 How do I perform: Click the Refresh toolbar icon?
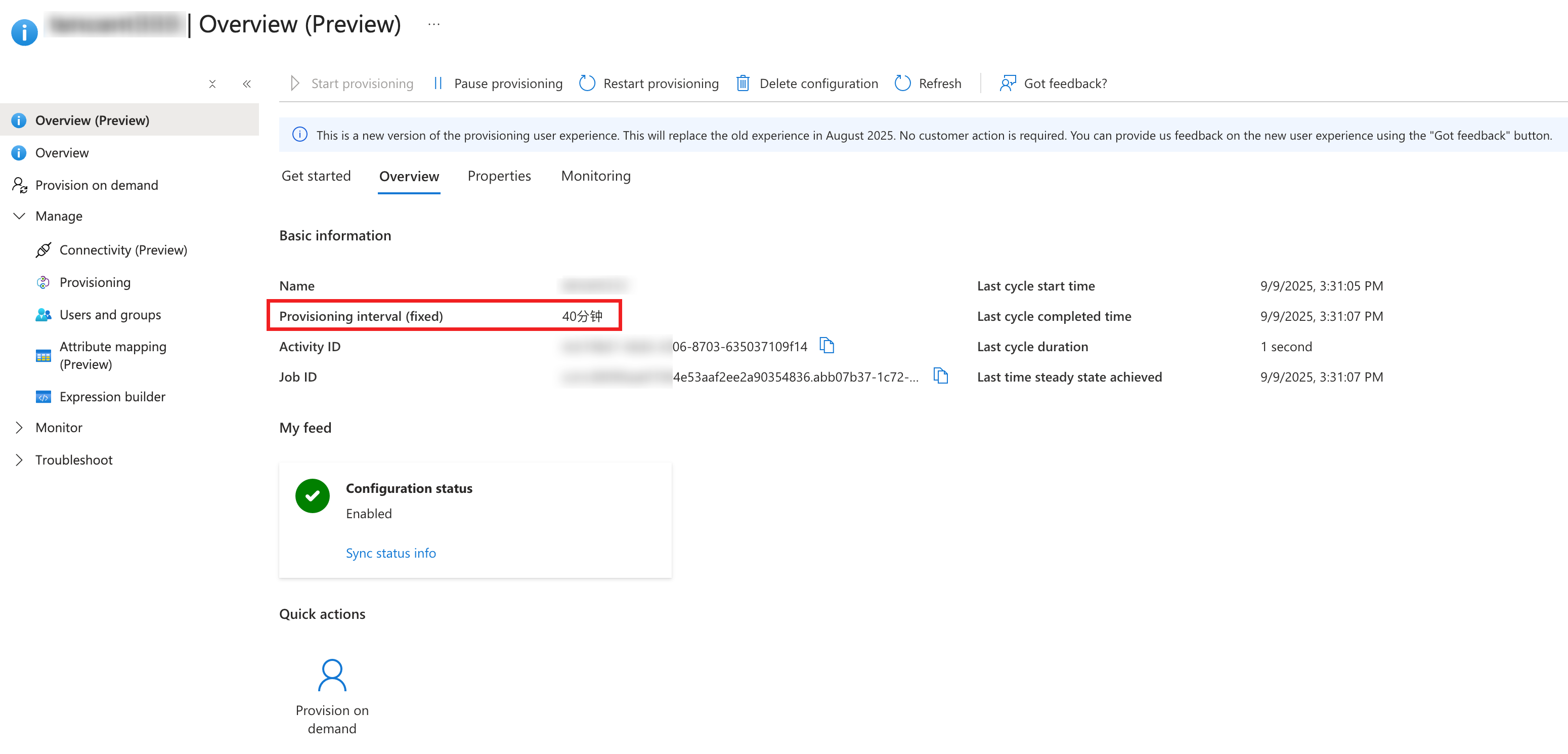[902, 83]
